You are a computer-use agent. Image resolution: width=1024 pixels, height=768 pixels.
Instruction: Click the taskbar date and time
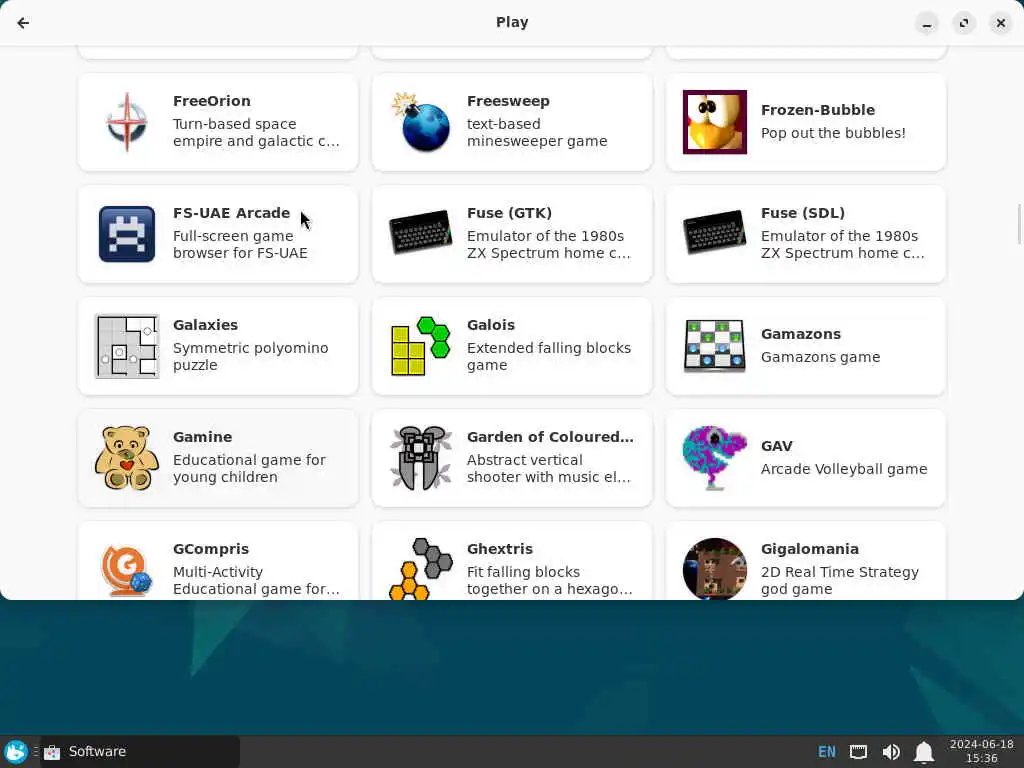point(981,751)
